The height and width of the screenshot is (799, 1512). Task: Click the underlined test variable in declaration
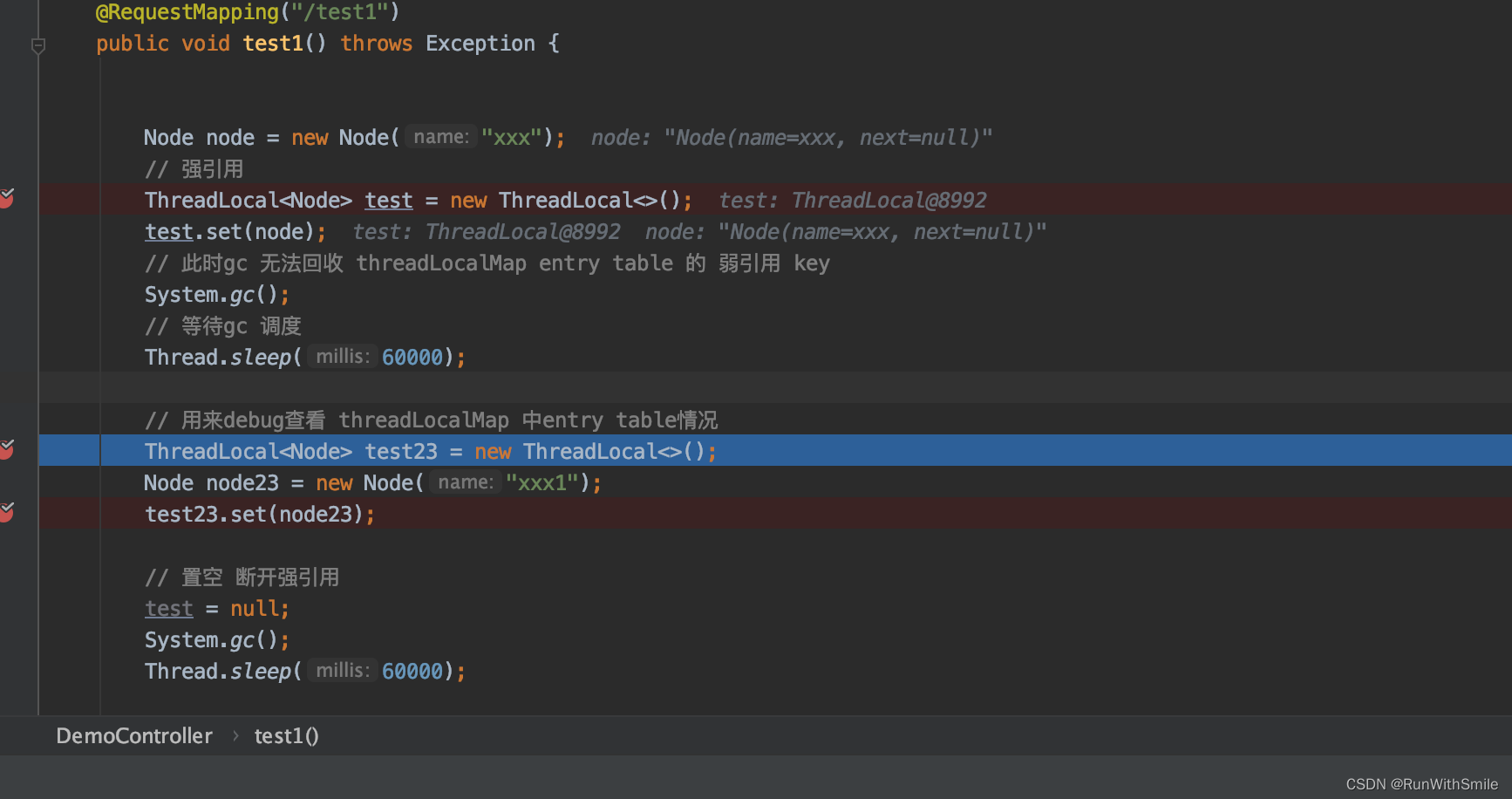pos(389,201)
